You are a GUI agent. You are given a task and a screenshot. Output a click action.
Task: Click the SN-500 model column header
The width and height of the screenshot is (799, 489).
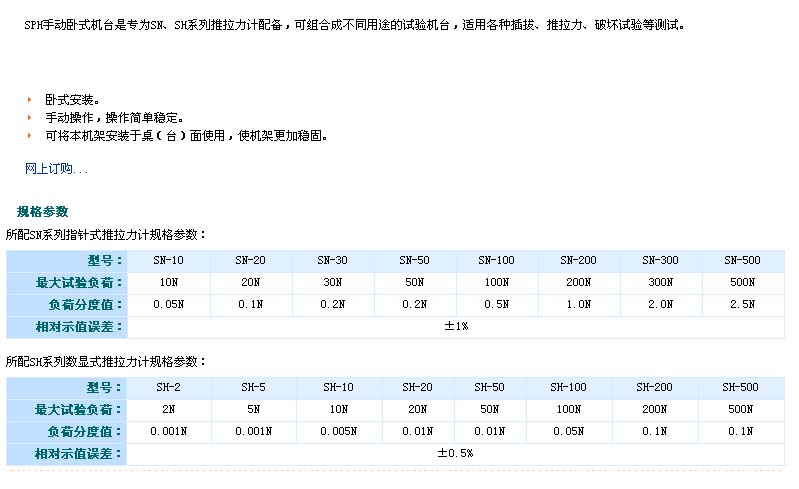(742, 260)
